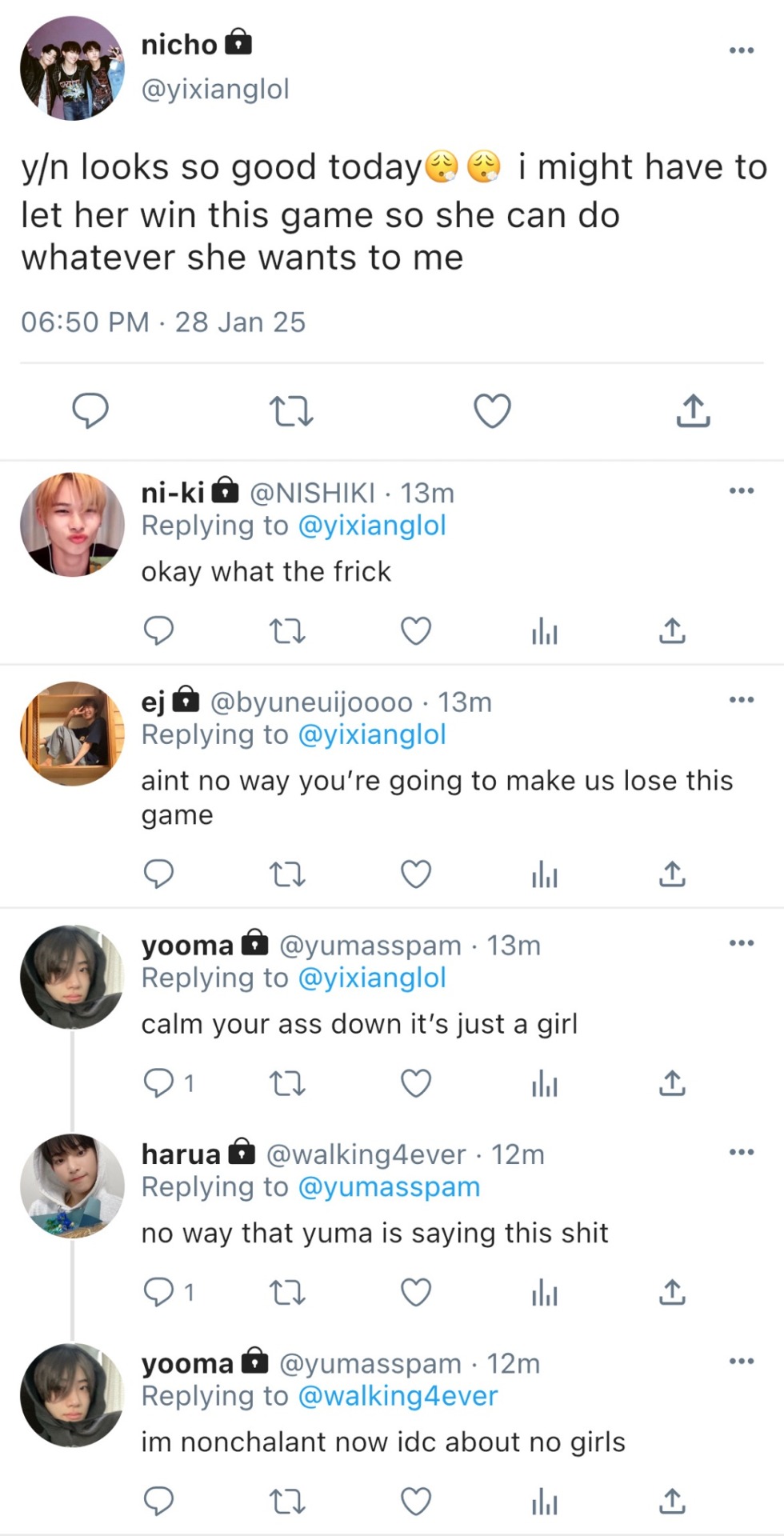View analytics for ni-ki's reply
This screenshot has width=784, height=1536.
tap(544, 632)
